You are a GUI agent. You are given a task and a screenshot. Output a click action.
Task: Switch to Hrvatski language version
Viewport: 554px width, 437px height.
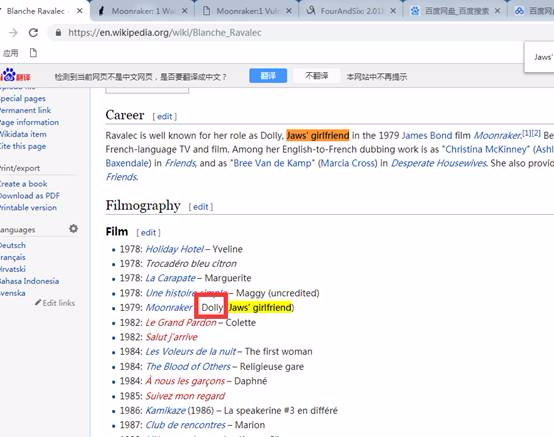click(x=13, y=269)
